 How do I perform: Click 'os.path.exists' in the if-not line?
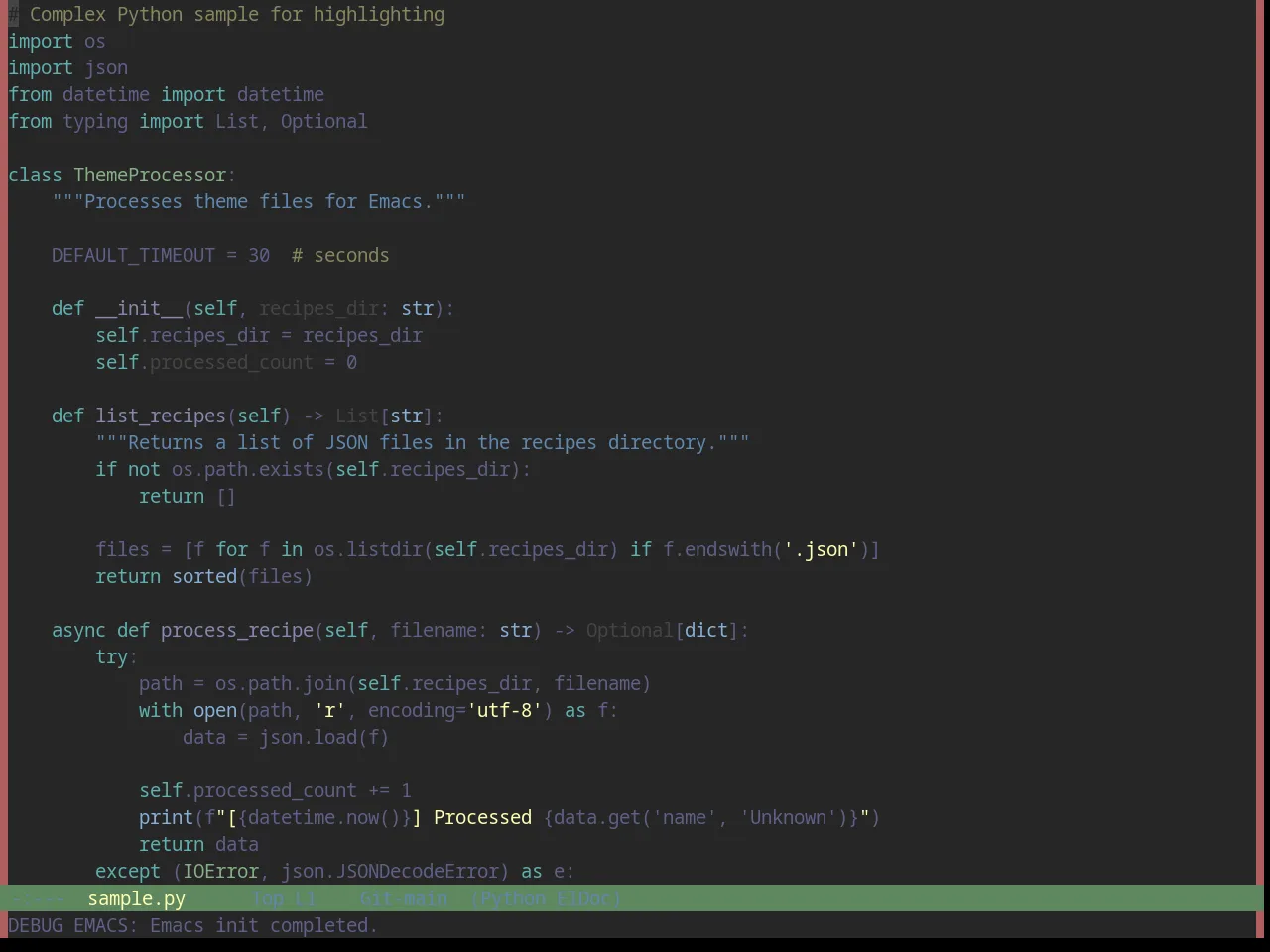(248, 469)
